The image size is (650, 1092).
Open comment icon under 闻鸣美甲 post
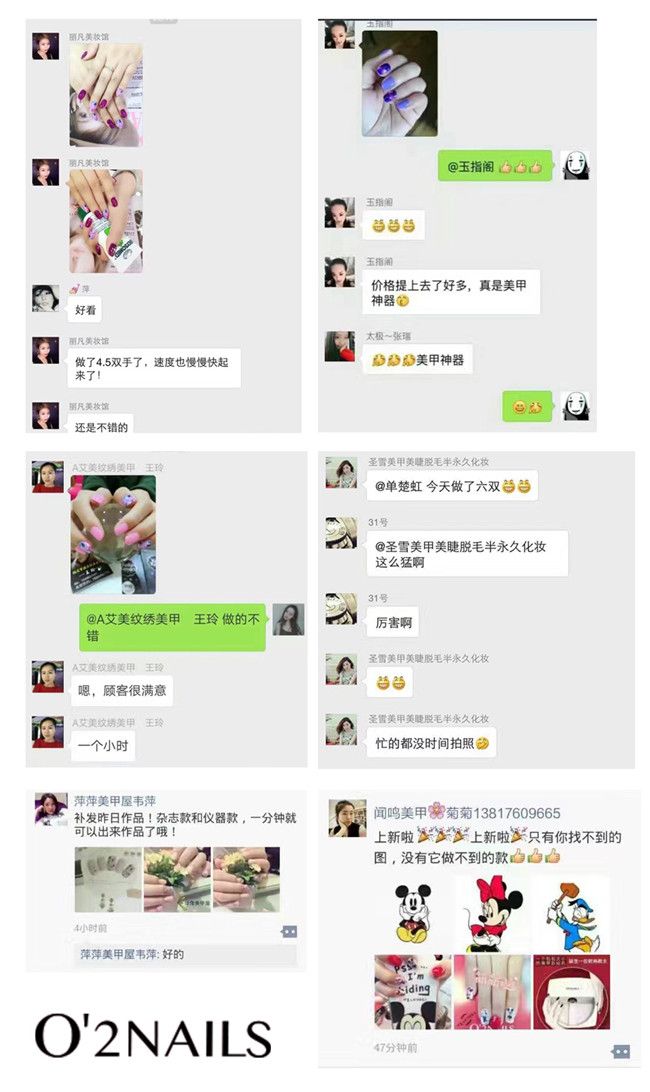(x=620, y=1051)
